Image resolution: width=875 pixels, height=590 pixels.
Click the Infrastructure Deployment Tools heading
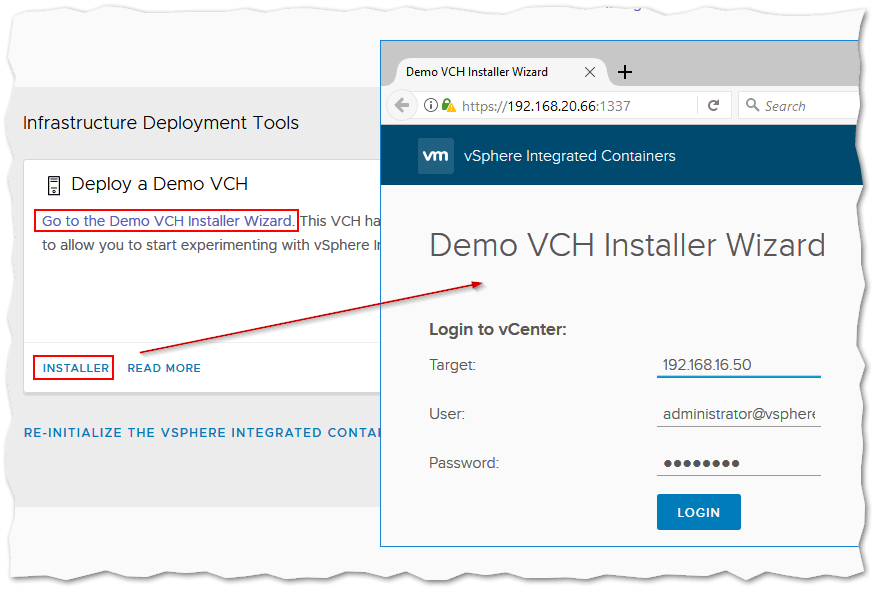tap(161, 123)
